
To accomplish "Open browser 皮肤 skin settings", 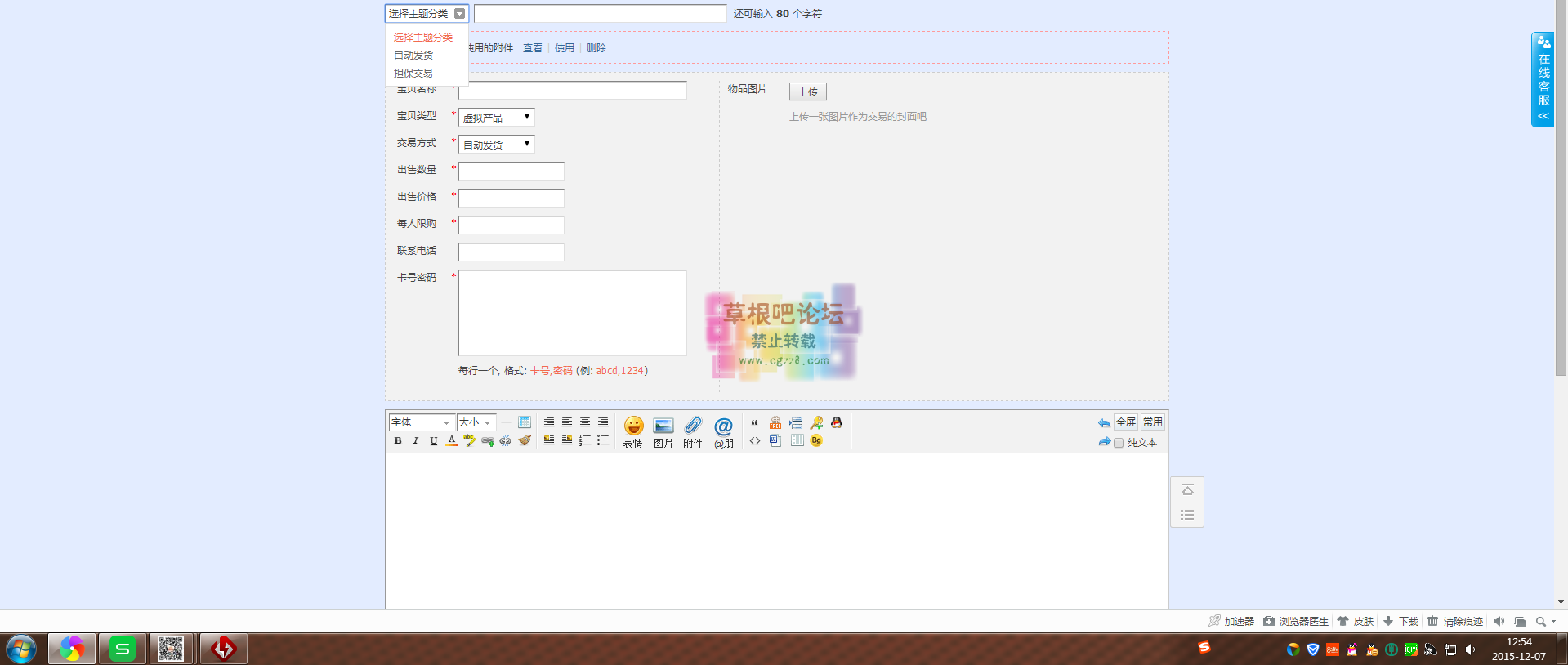I will pos(1356,622).
